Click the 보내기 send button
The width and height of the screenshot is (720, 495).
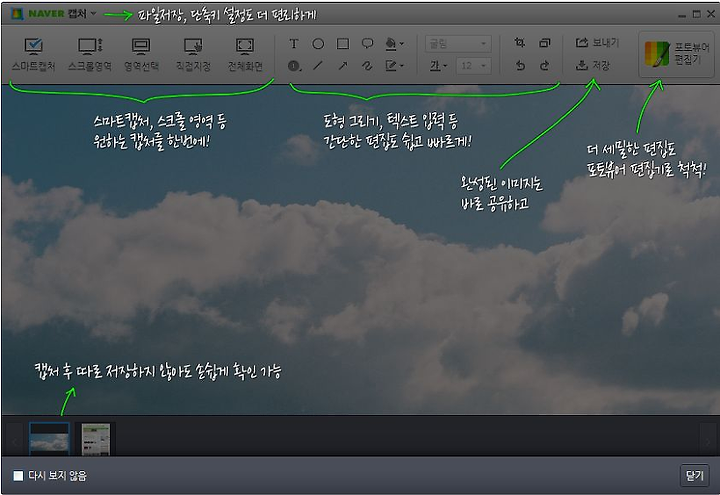coord(597,43)
